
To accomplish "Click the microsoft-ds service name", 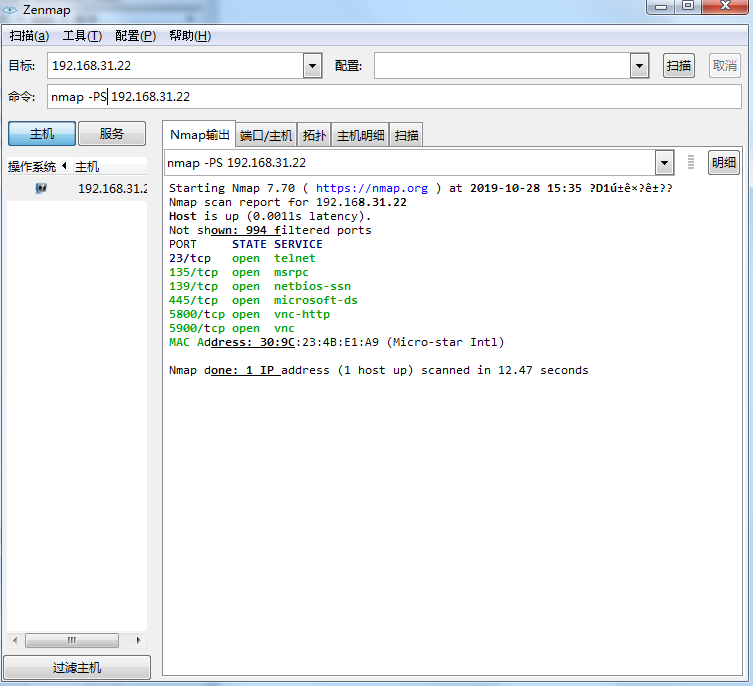I will pyautogui.click(x=316, y=300).
